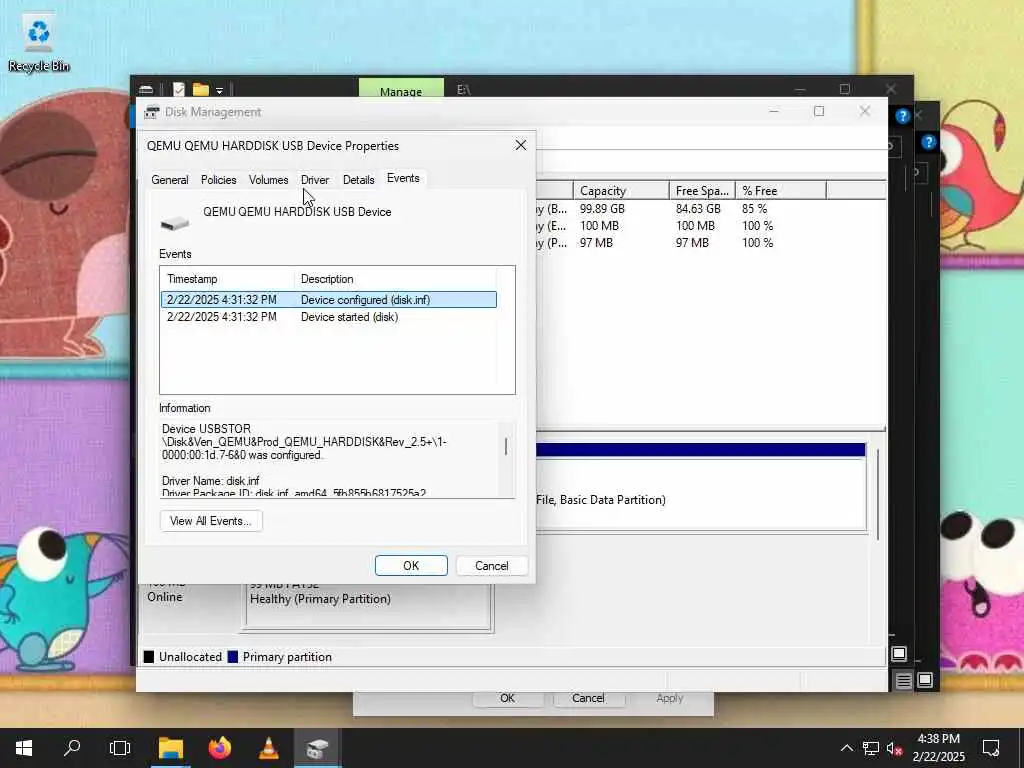1024x768 pixels.
Task: Click the lower blue help icon
Action: [929, 142]
